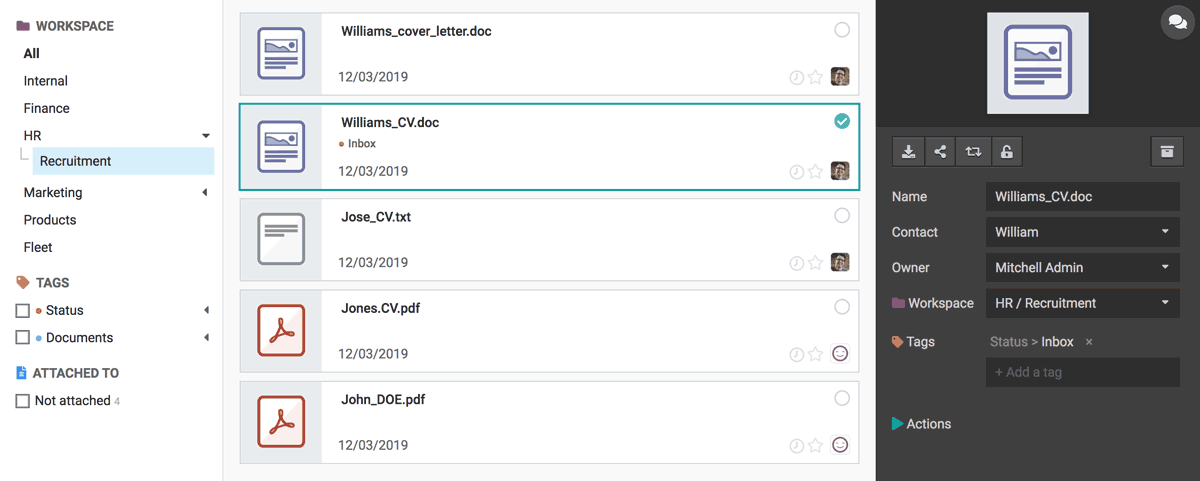Click clock activity icon on Jose_CV.txt

coord(797,263)
